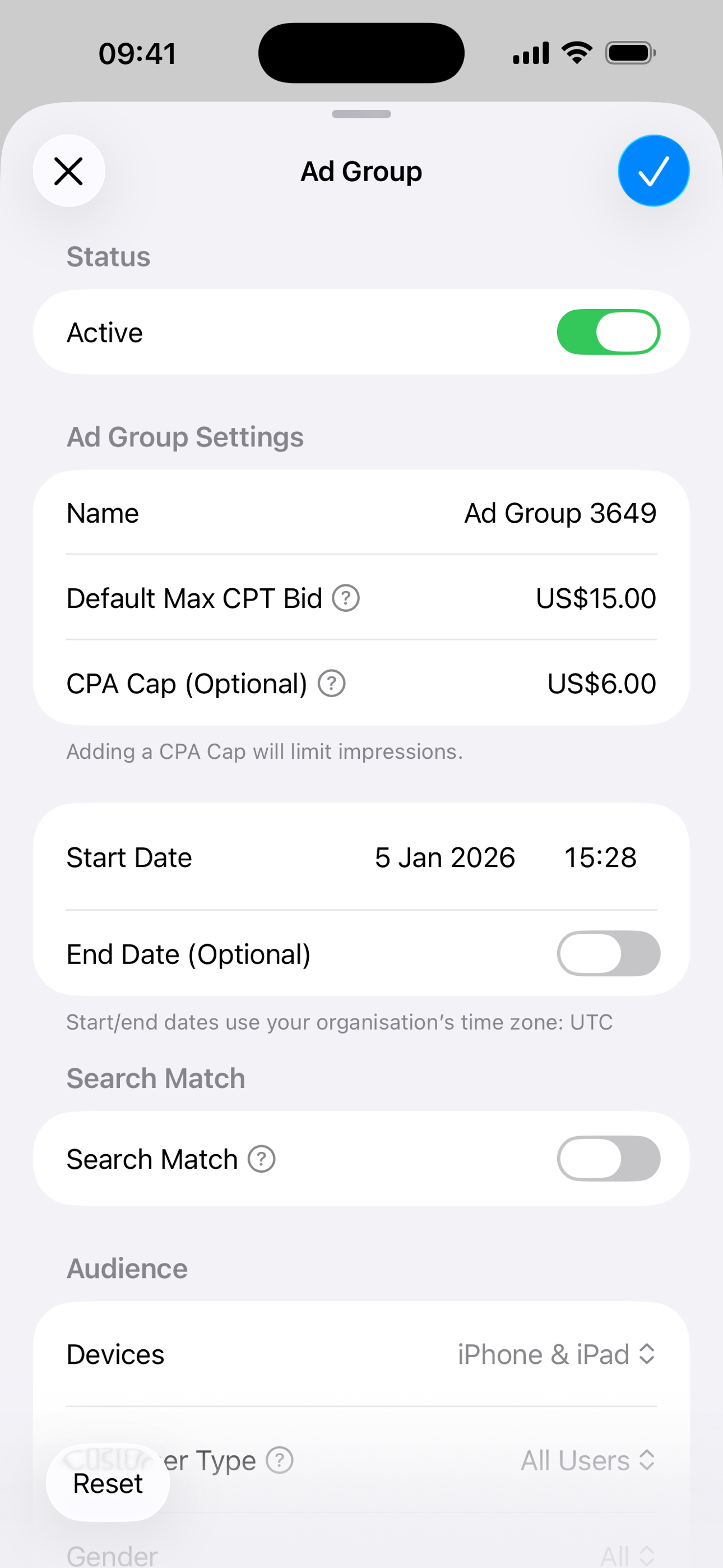Tap the cellular signal bars icon
Image resolution: width=723 pixels, height=1568 pixels.
tap(531, 53)
